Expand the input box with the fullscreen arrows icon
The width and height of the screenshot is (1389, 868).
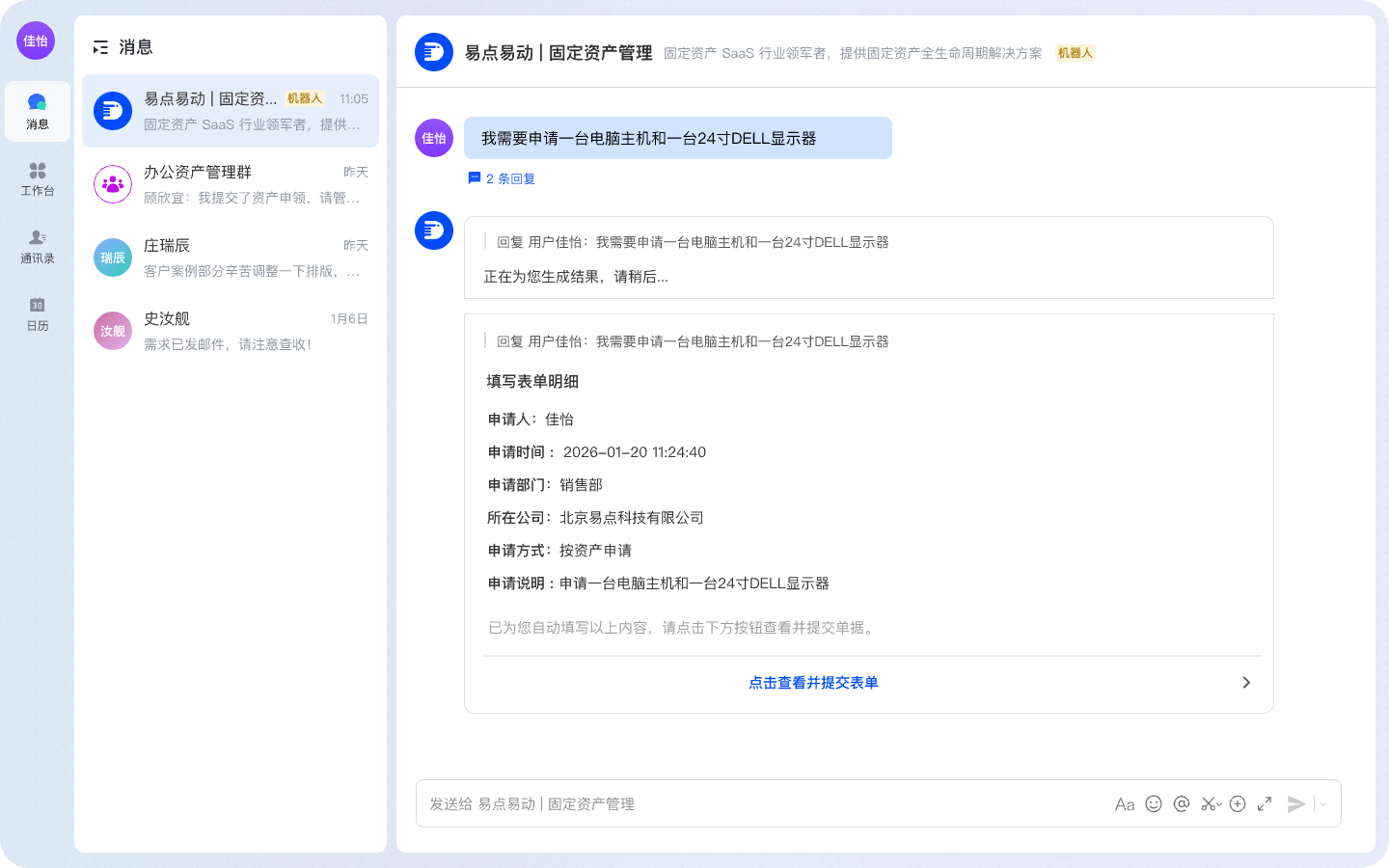(1265, 803)
